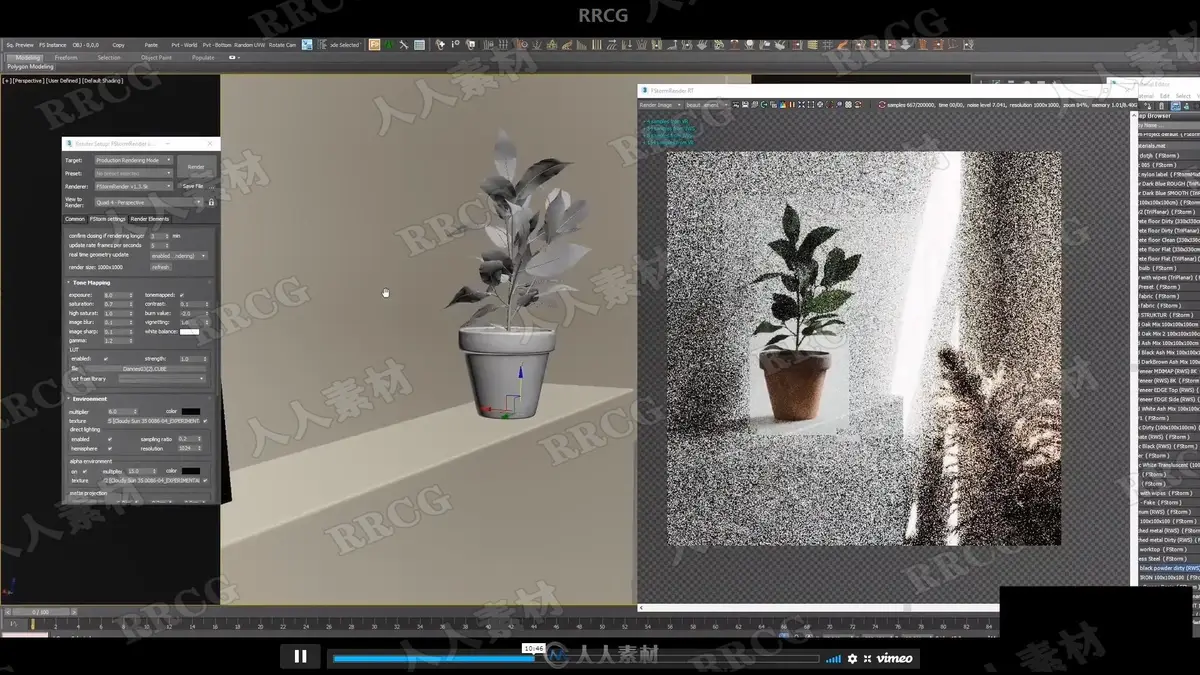This screenshot has width=1200, height=675.
Task: Collapse the Environment rollout
Action: [90, 399]
